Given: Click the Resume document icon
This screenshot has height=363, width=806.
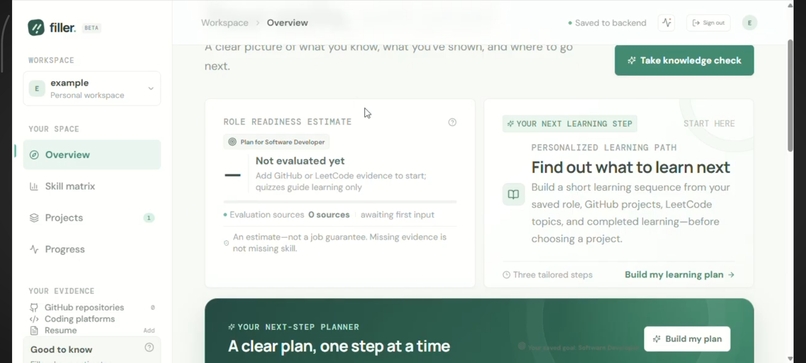Looking at the screenshot, I should tap(34, 331).
